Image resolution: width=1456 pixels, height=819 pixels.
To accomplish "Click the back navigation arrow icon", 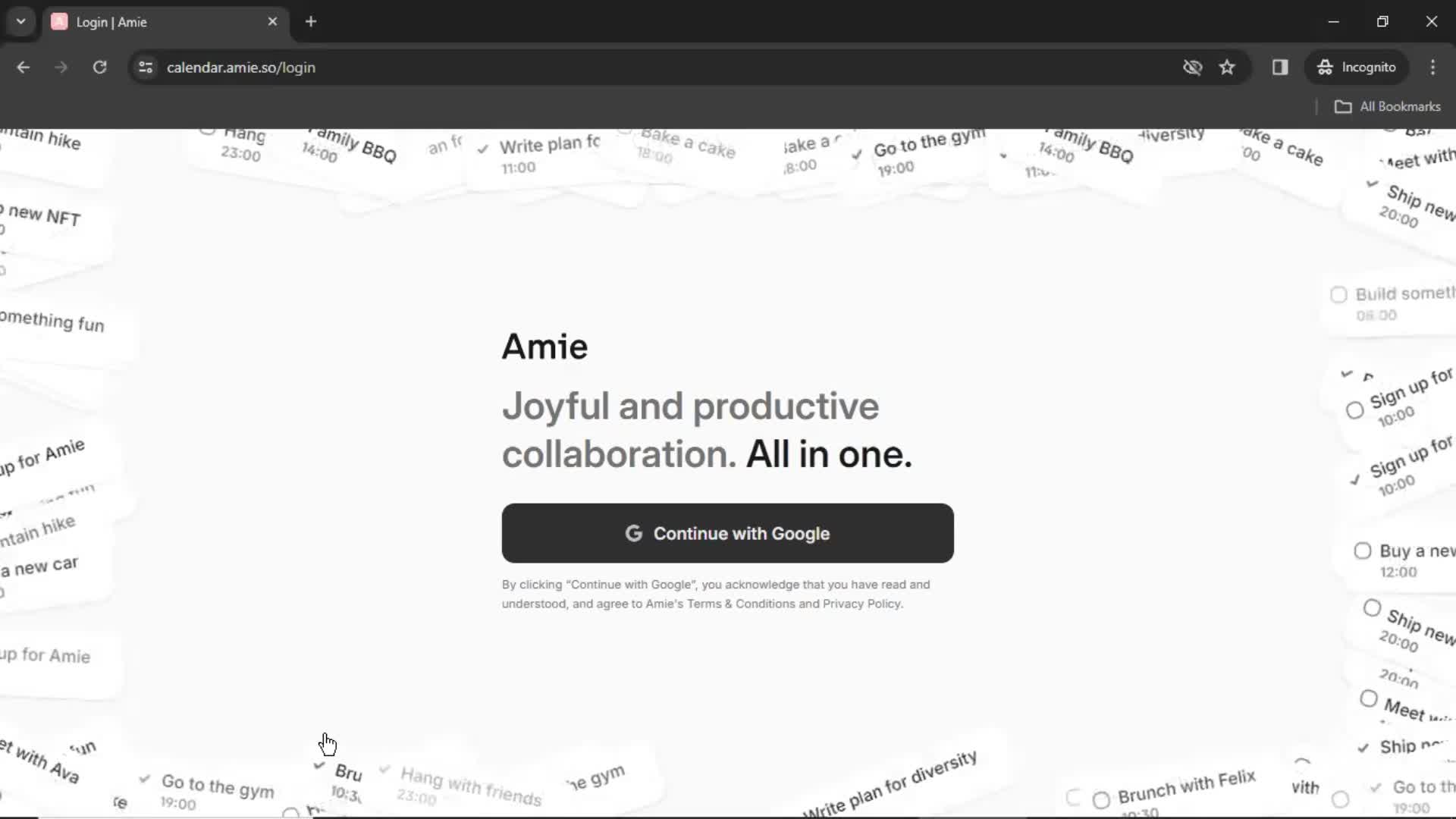I will pos(24,67).
